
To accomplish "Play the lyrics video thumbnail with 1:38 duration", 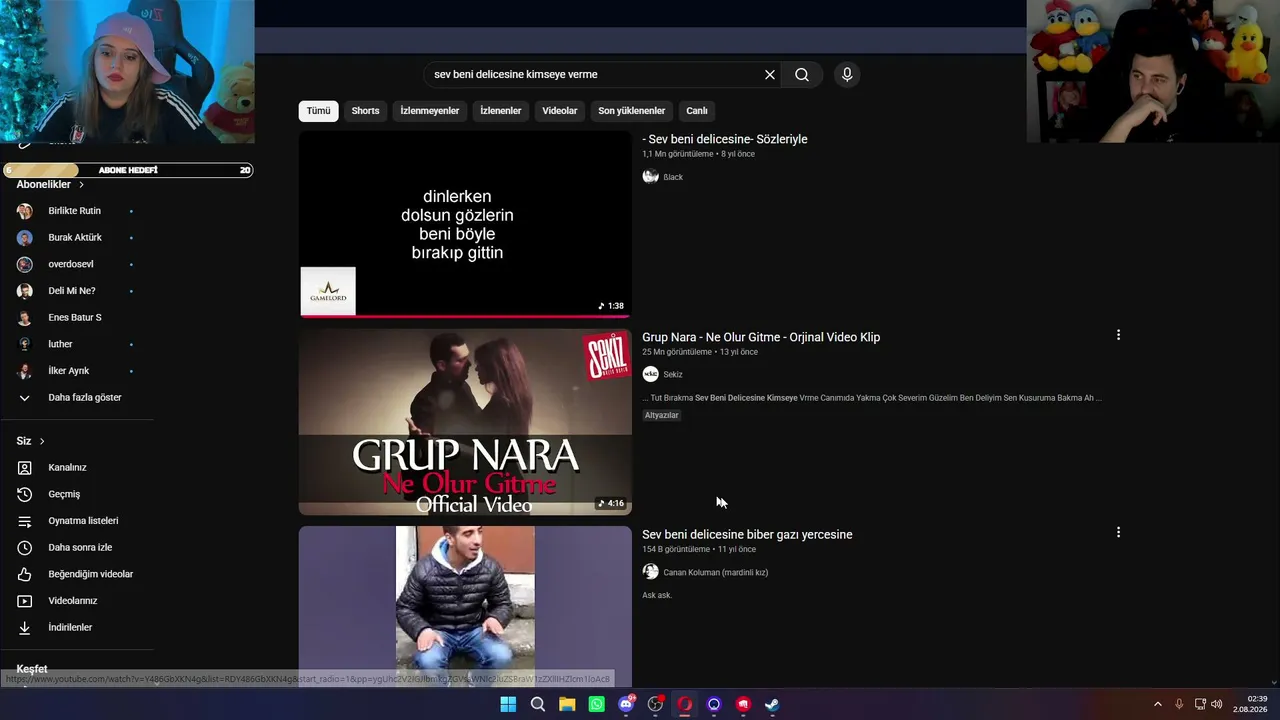I will click(465, 224).
